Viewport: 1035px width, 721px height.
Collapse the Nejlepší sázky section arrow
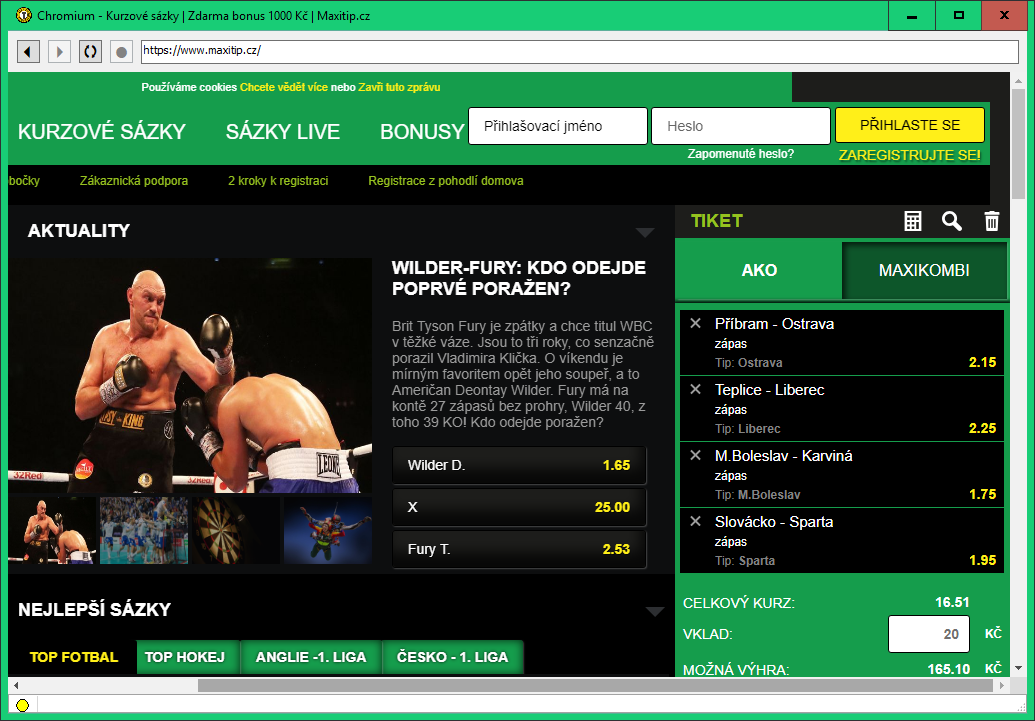[x=655, y=611]
